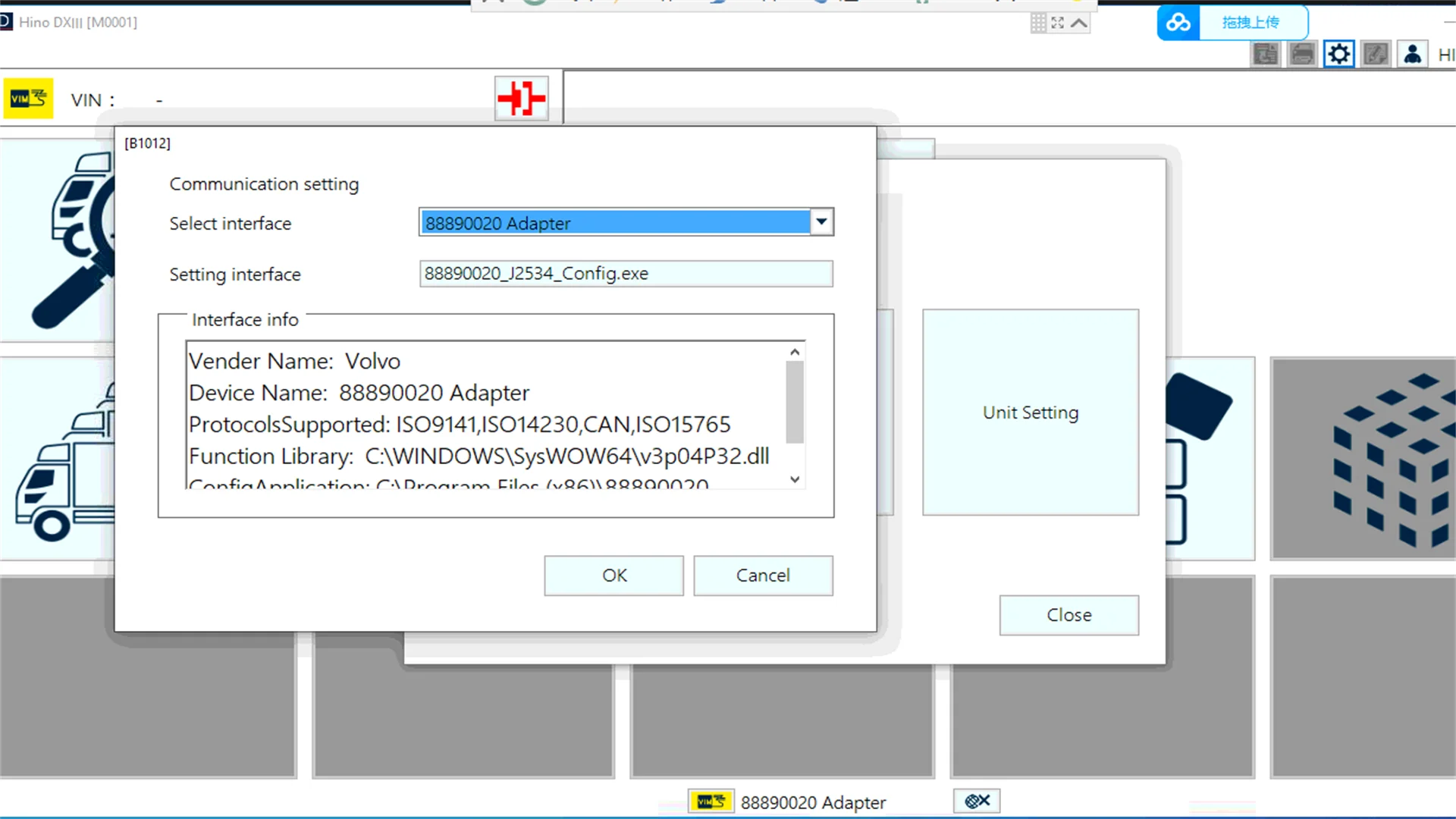Collapse the floating toolbar with up chevron

(x=1079, y=23)
